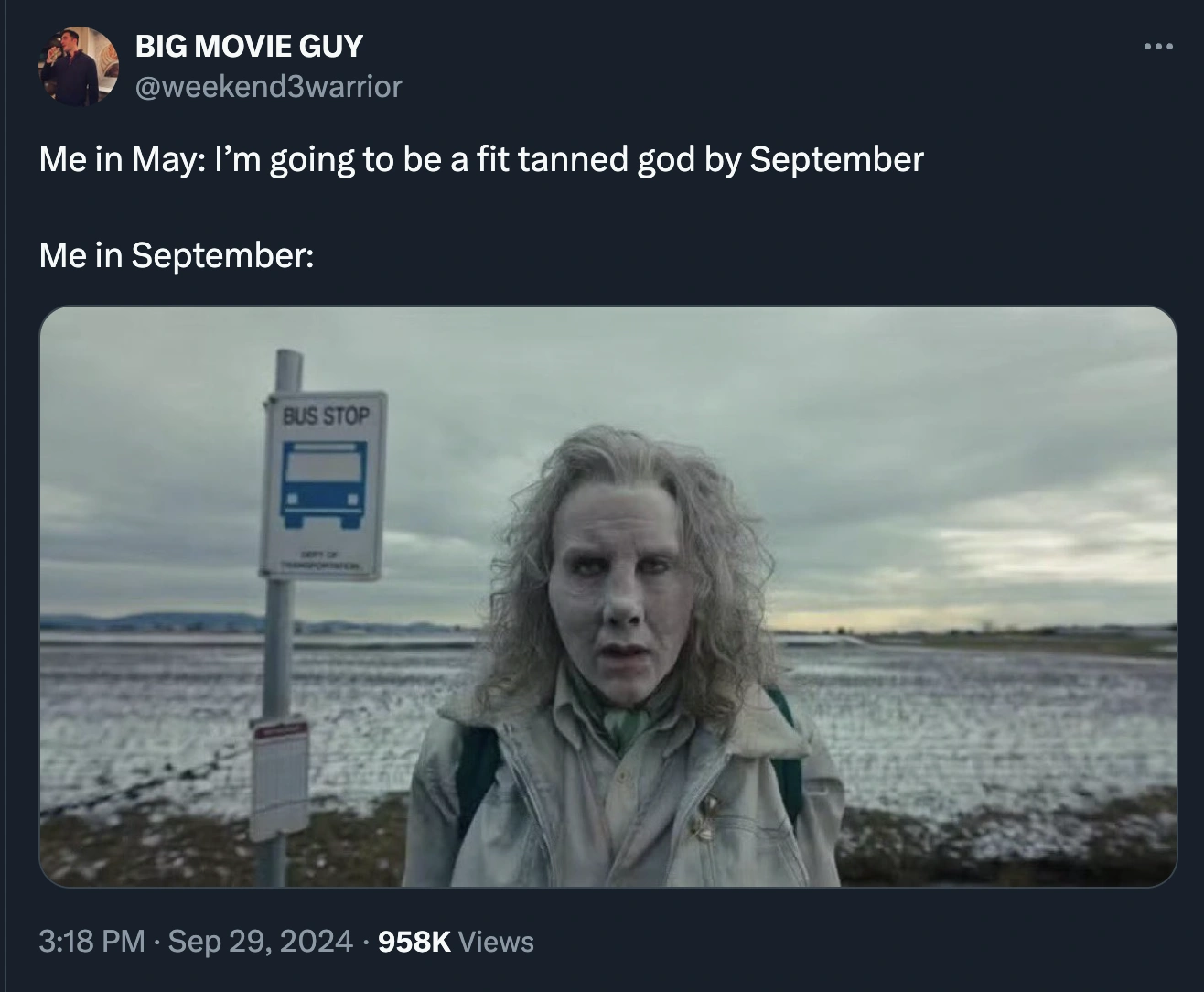Click the profile avatar picture
Viewport: 1204px width, 992px height.
pyautogui.click(x=79, y=66)
